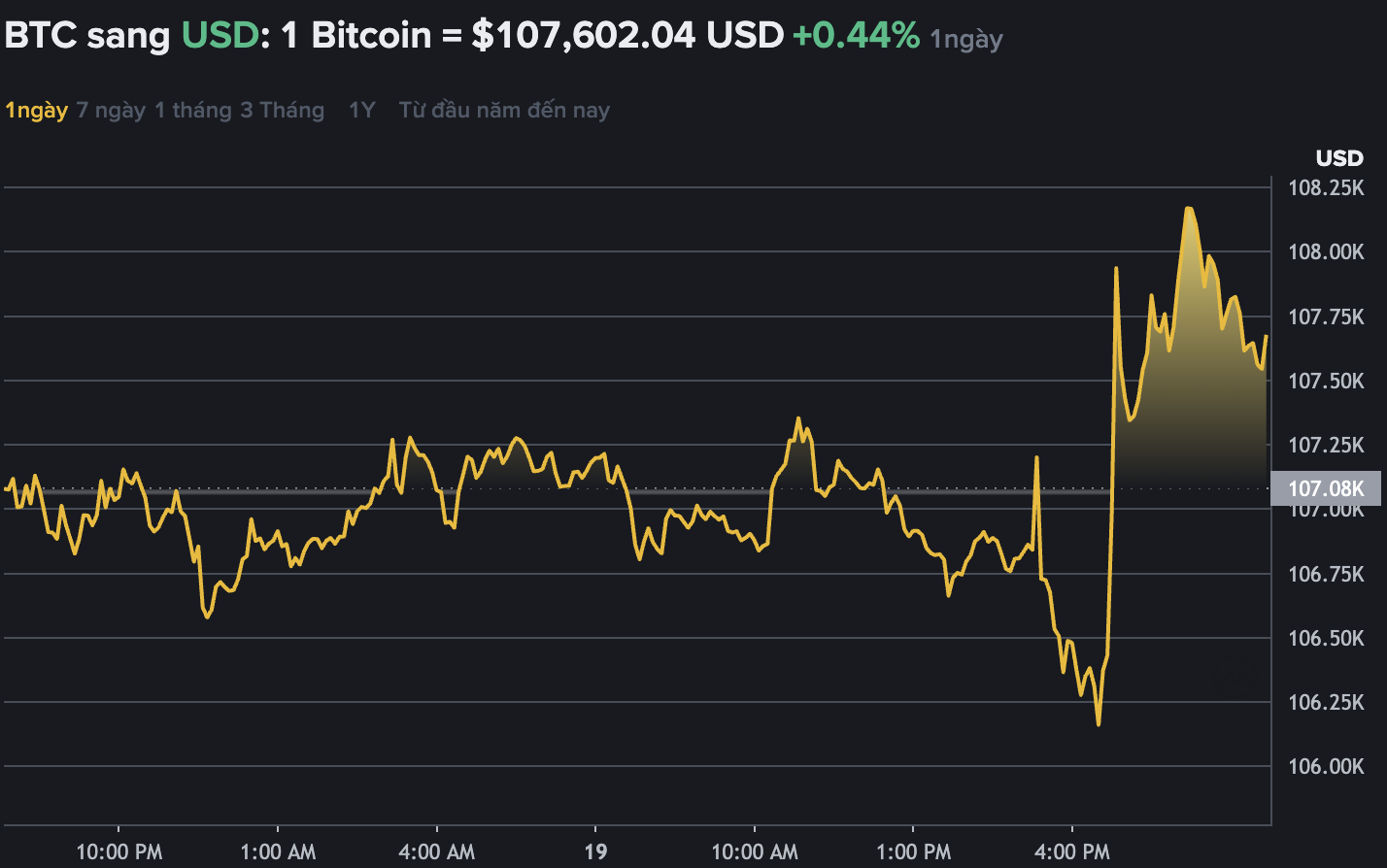1387x868 pixels.
Task: Click the +0.44% change percentage
Action: pyautogui.click(x=856, y=36)
